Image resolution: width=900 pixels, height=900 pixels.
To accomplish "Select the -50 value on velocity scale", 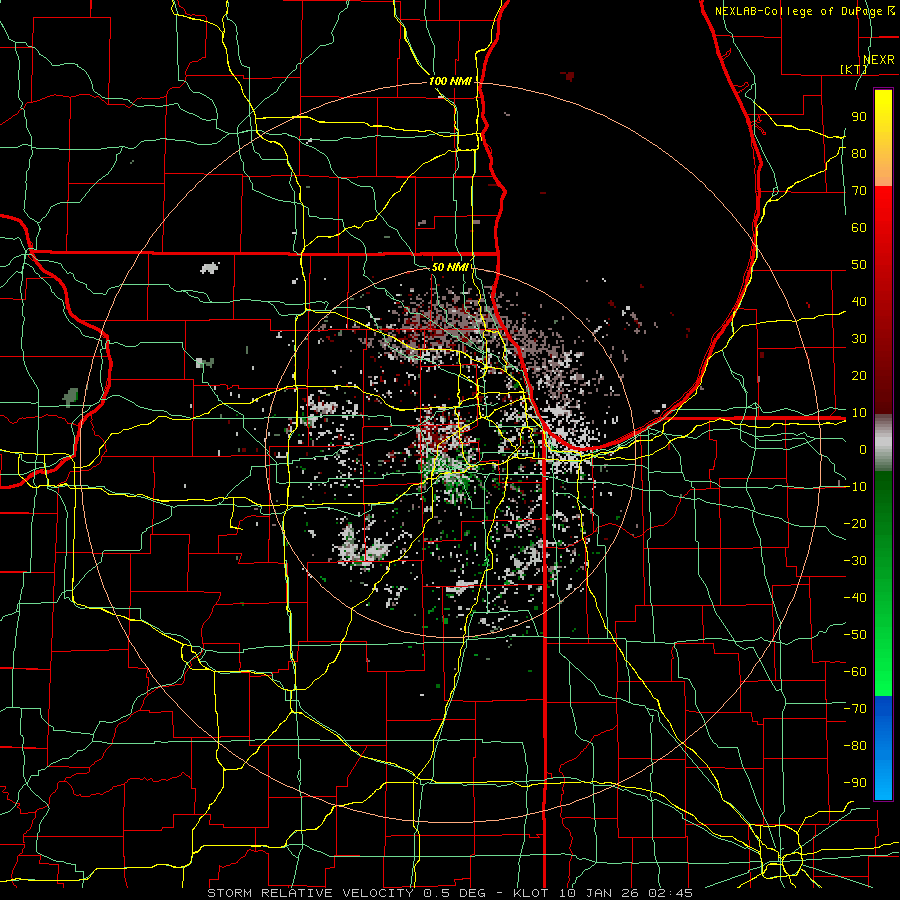I will point(855,634).
